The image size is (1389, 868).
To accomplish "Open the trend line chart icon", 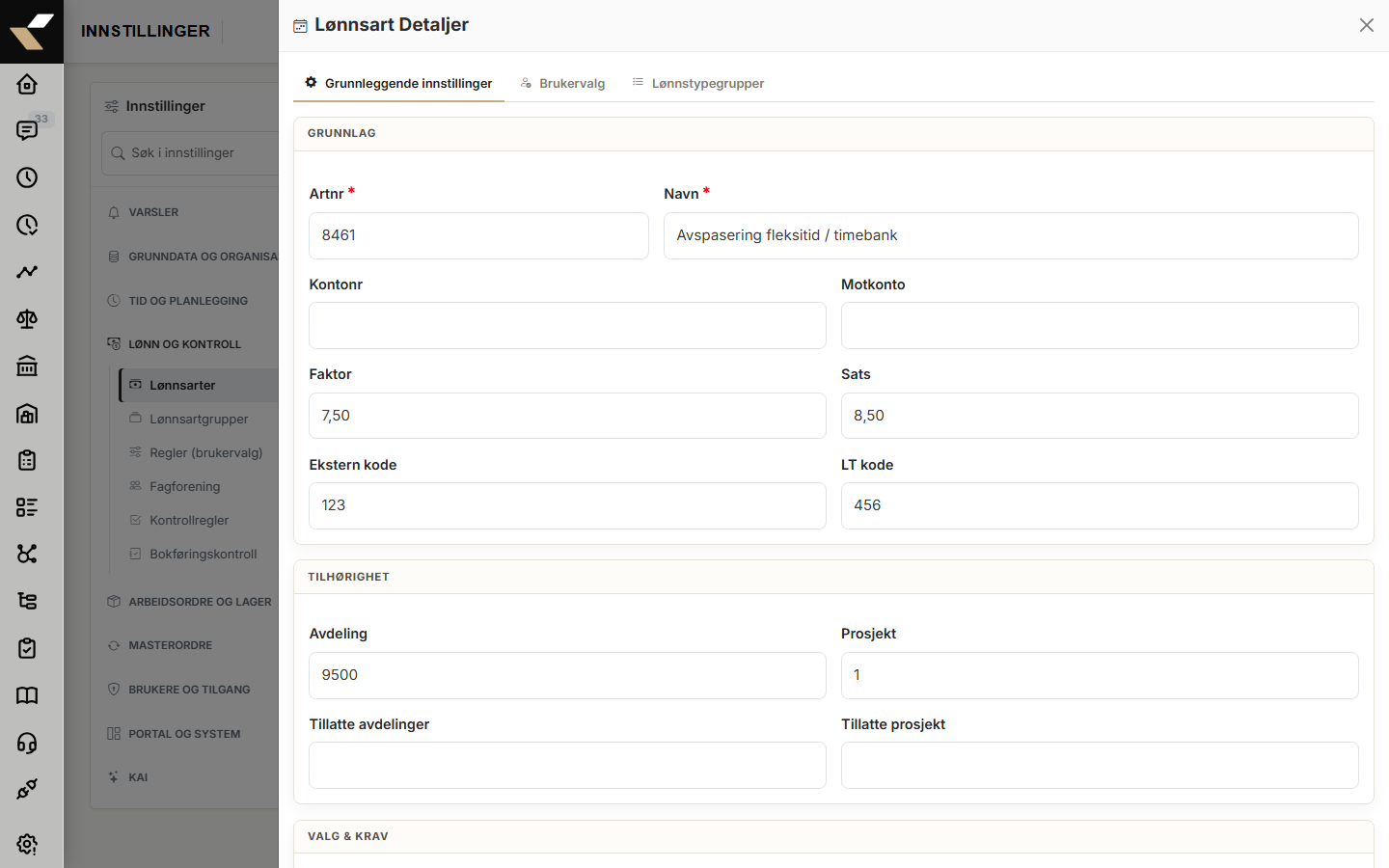I will [x=27, y=272].
